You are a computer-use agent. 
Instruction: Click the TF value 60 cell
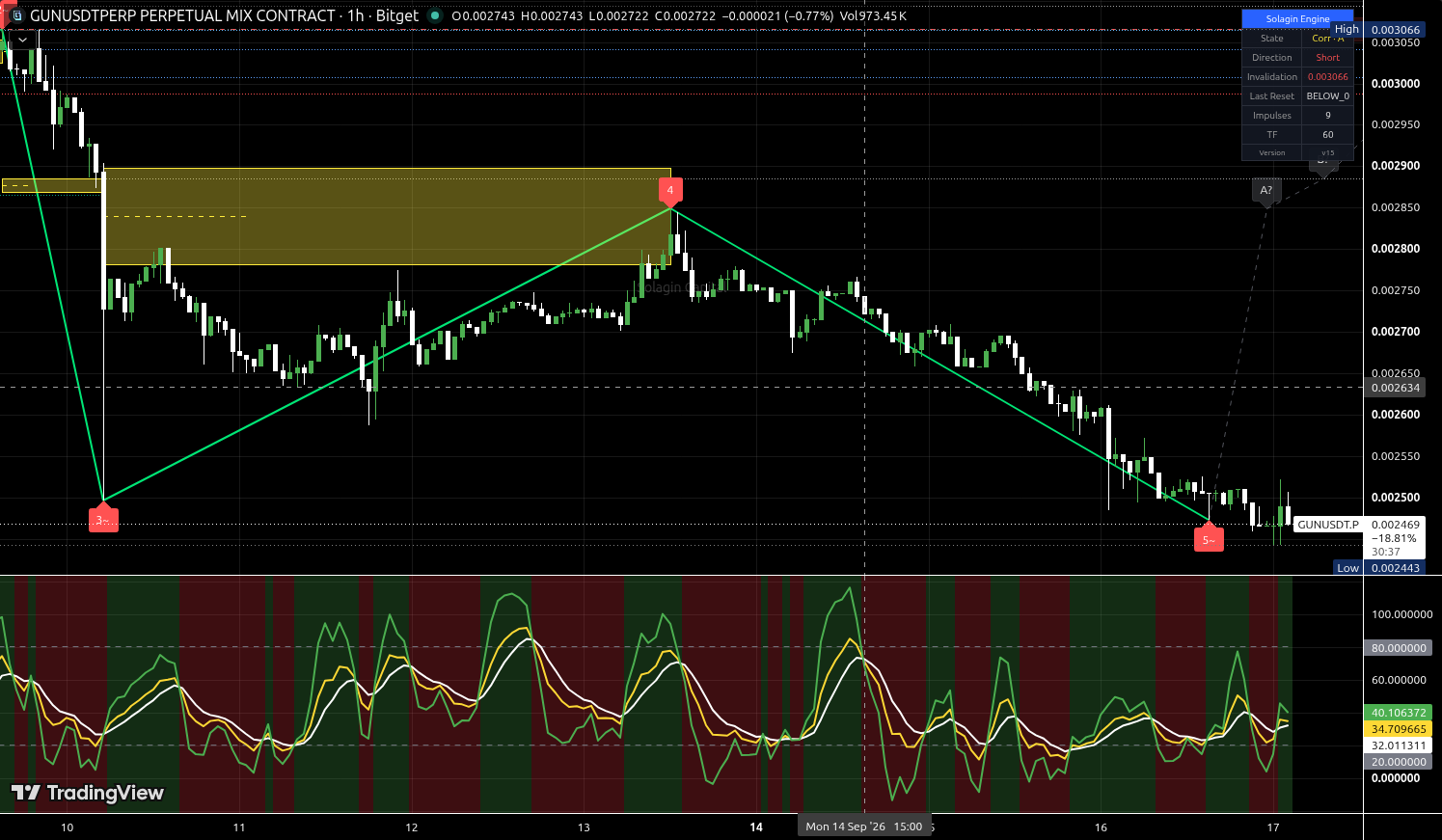1327,135
